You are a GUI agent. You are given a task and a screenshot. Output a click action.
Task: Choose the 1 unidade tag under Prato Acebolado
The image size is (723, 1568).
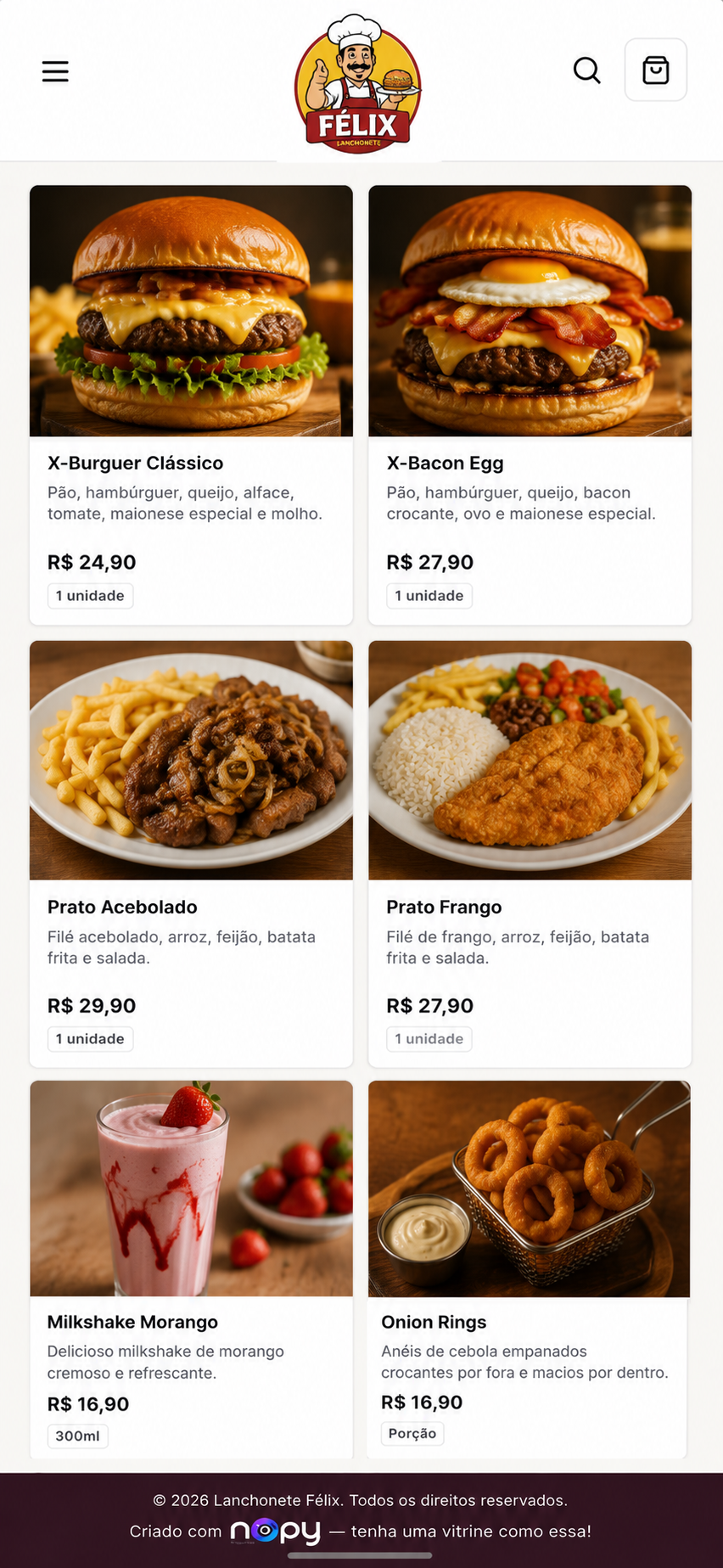click(x=90, y=1039)
